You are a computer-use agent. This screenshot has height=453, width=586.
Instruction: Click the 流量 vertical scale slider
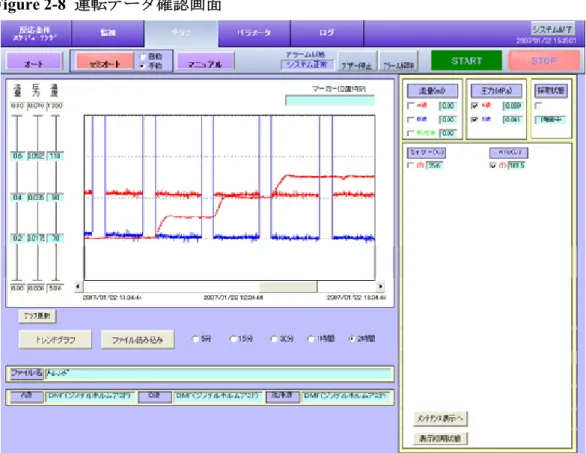click(17, 197)
